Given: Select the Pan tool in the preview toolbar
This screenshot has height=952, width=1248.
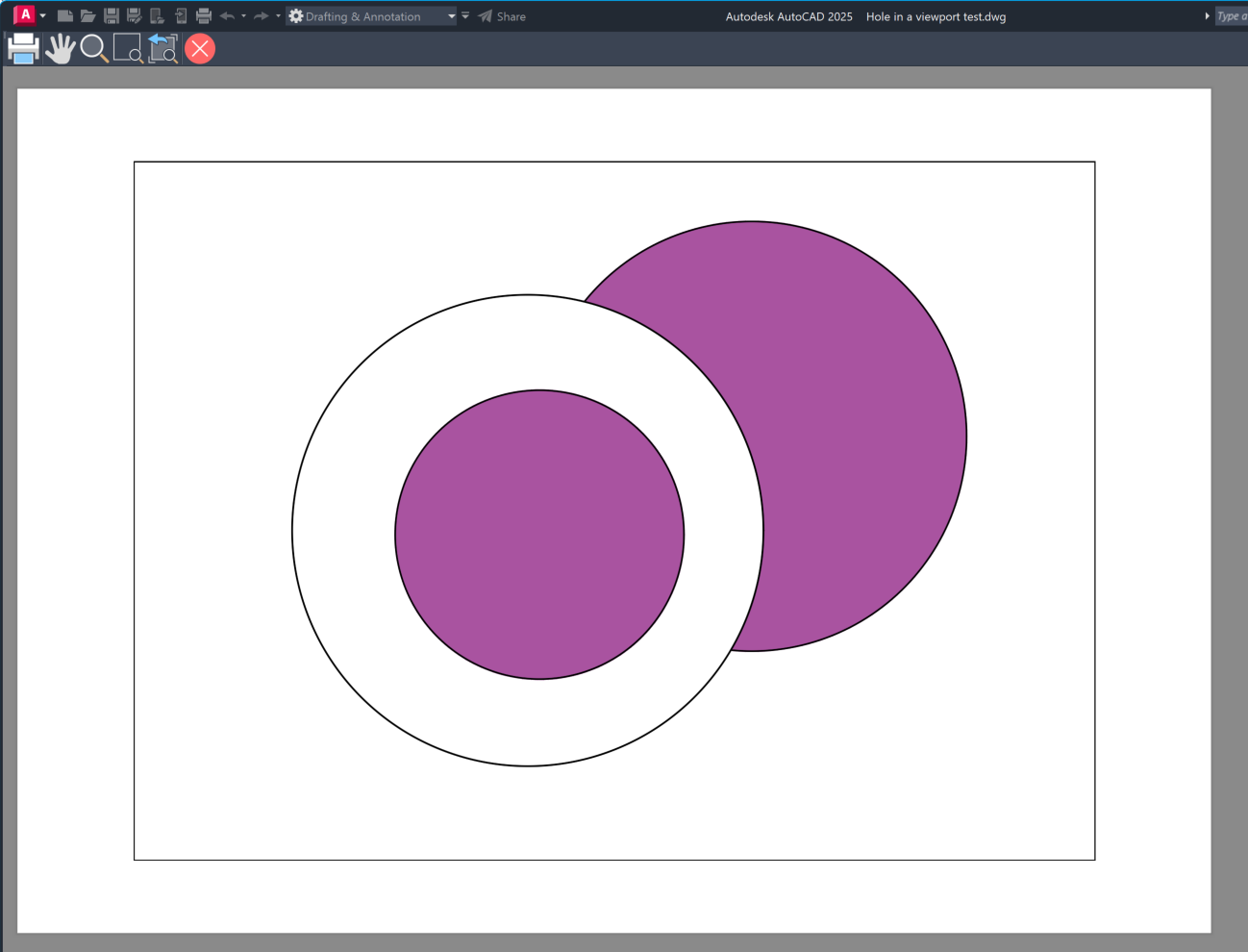Looking at the screenshot, I should [59, 48].
